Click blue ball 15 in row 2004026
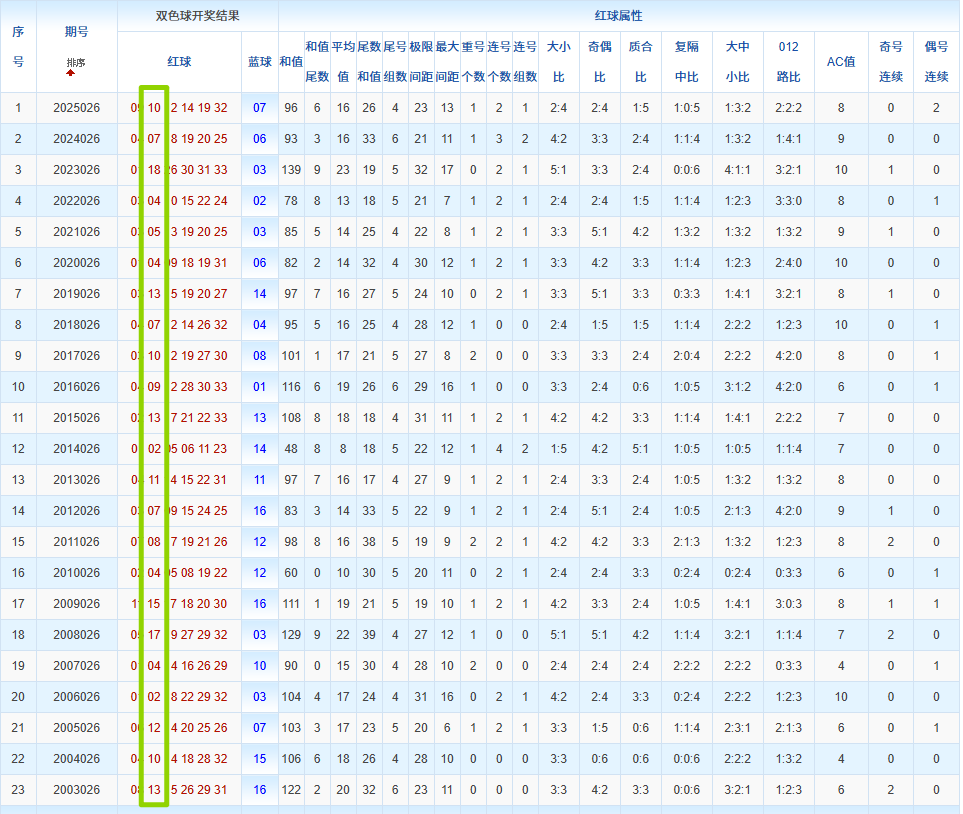The width and height of the screenshot is (963, 814). [x=260, y=759]
